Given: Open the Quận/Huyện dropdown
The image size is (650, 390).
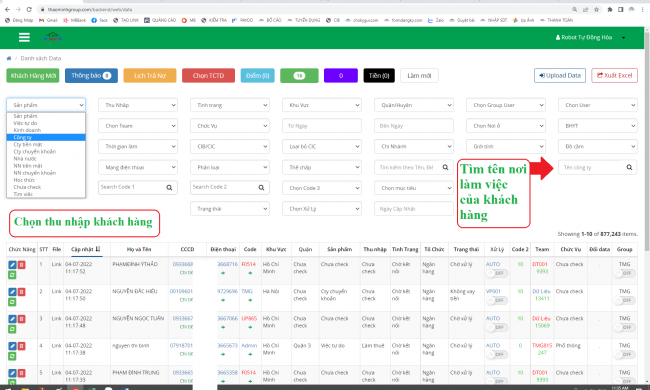Looking at the screenshot, I should pos(414,105).
